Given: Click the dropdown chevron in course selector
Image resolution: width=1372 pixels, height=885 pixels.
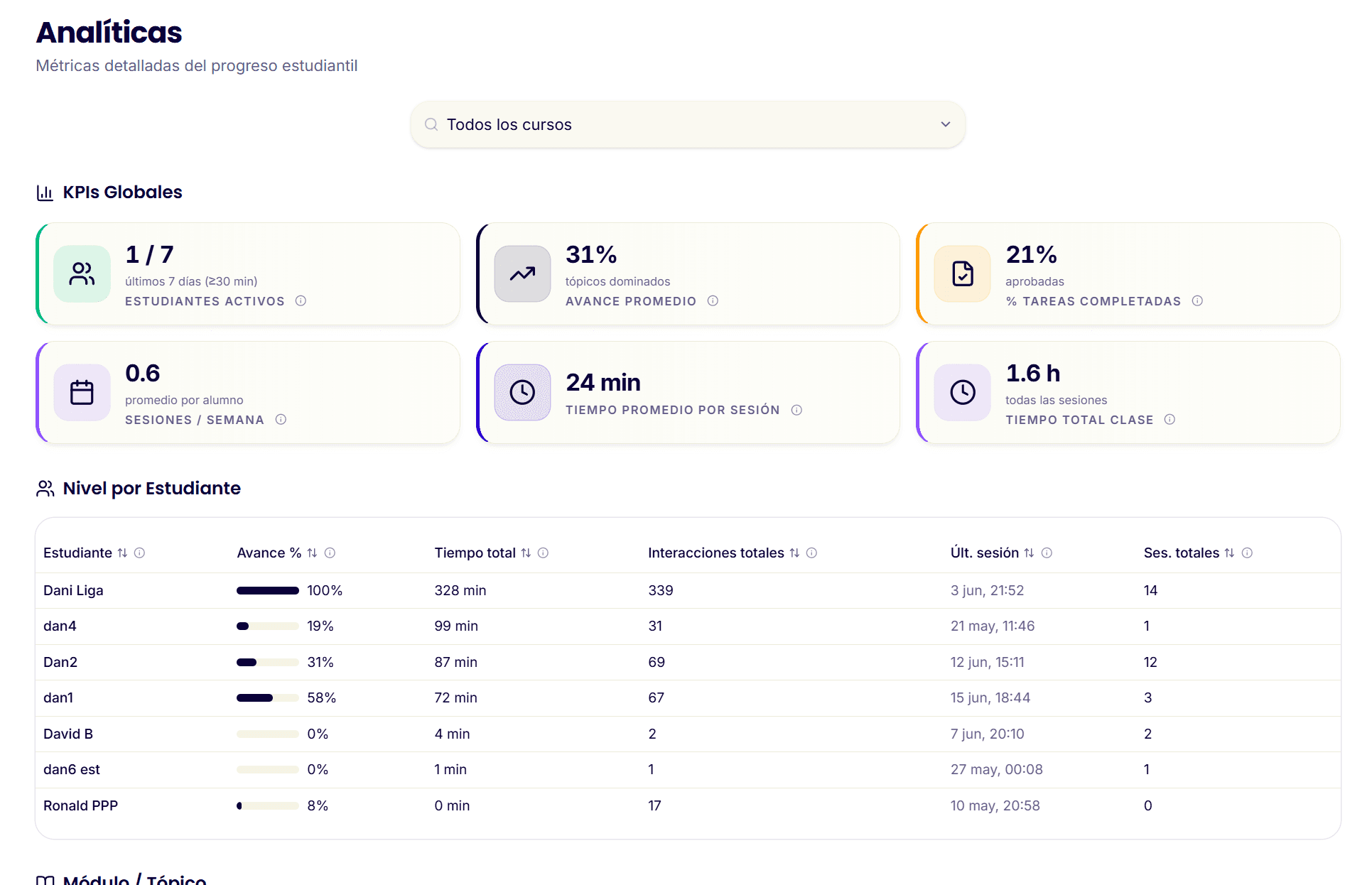Looking at the screenshot, I should [x=946, y=124].
